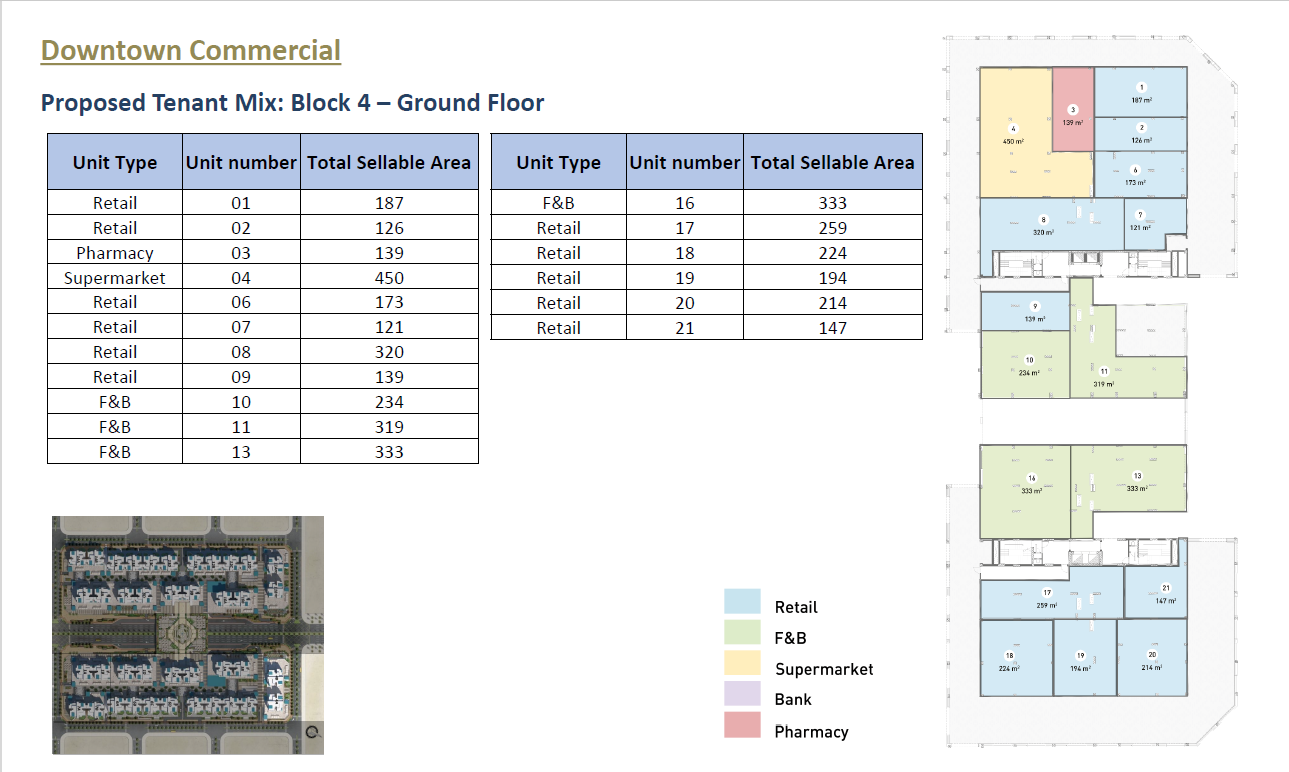The height and width of the screenshot is (772, 1289).
Task: Click the table cell with area 450
Action: click(x=389, y=278)
